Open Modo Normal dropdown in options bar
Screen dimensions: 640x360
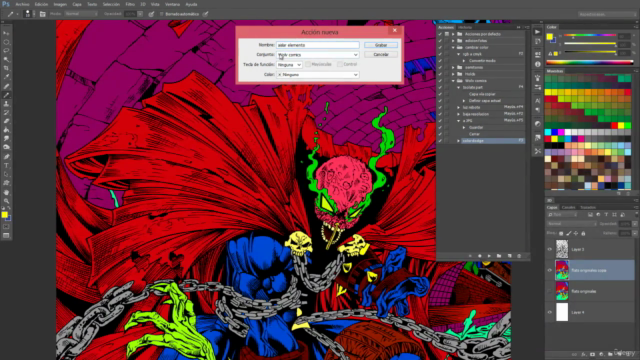pos(80,14)
